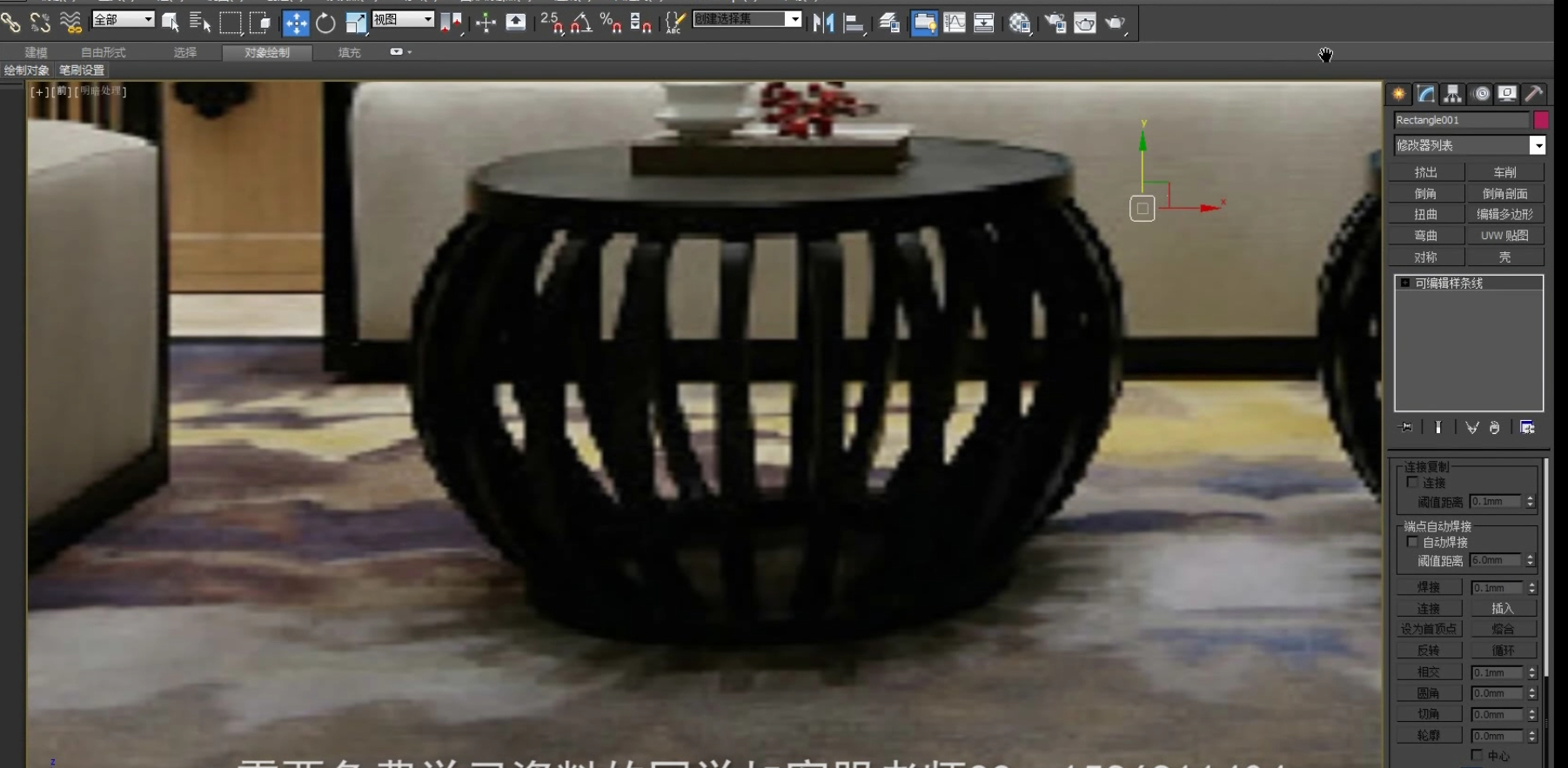
Task: Toggle the Ribbon display icon
Action: pos(924,23)
